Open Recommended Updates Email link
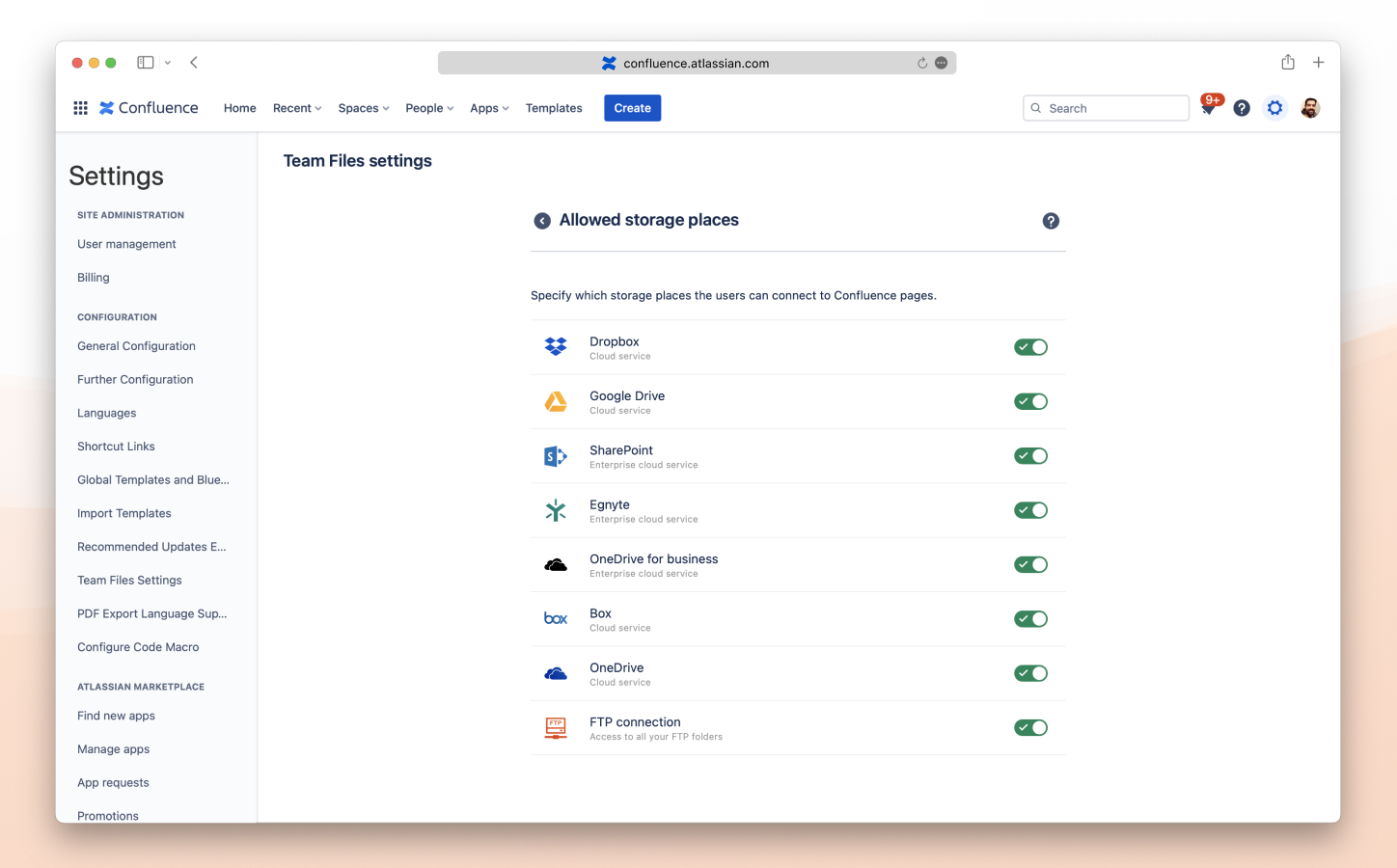 pyautogui.click(x=151, y=547)
